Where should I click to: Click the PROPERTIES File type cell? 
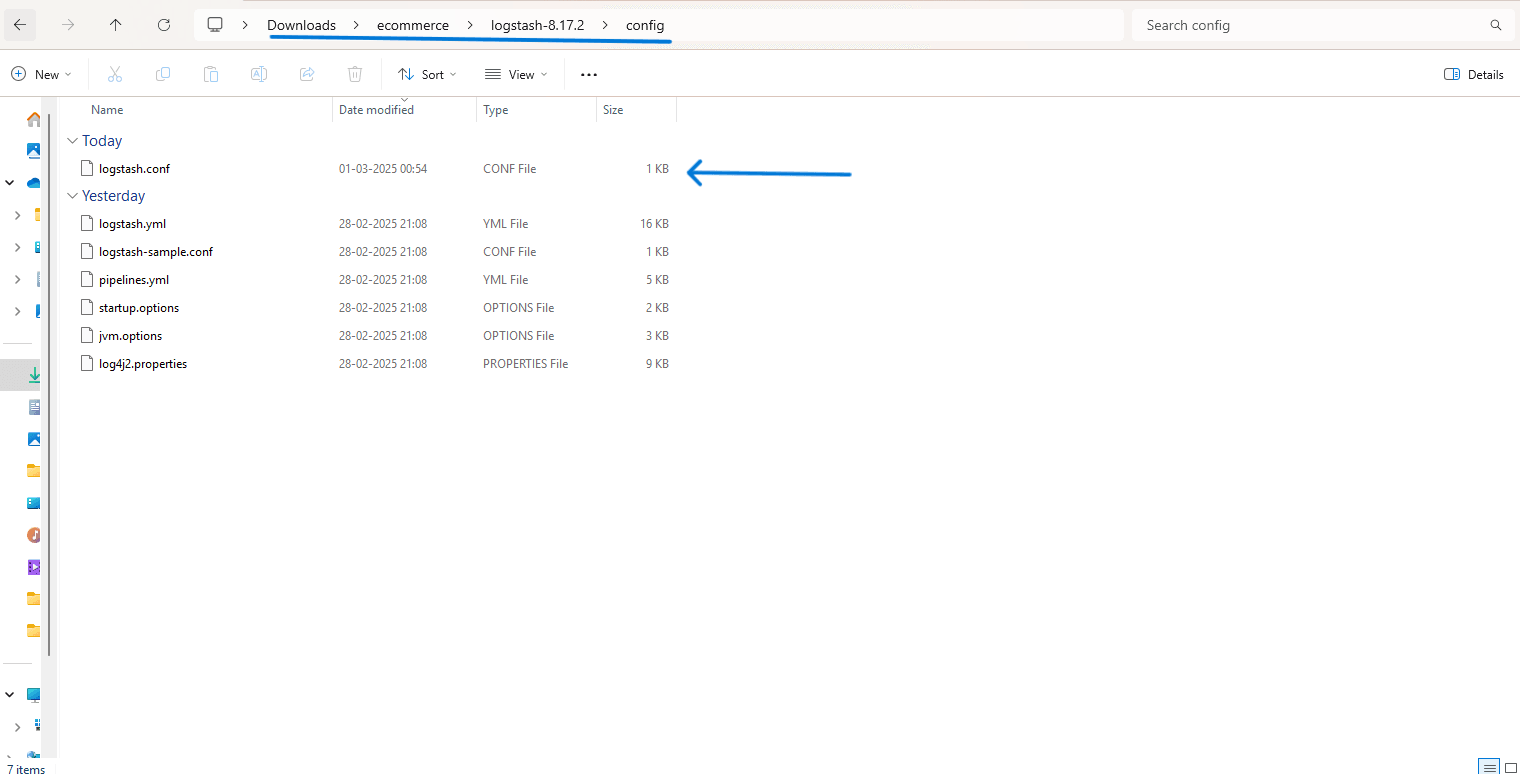(x=525, y=364)
